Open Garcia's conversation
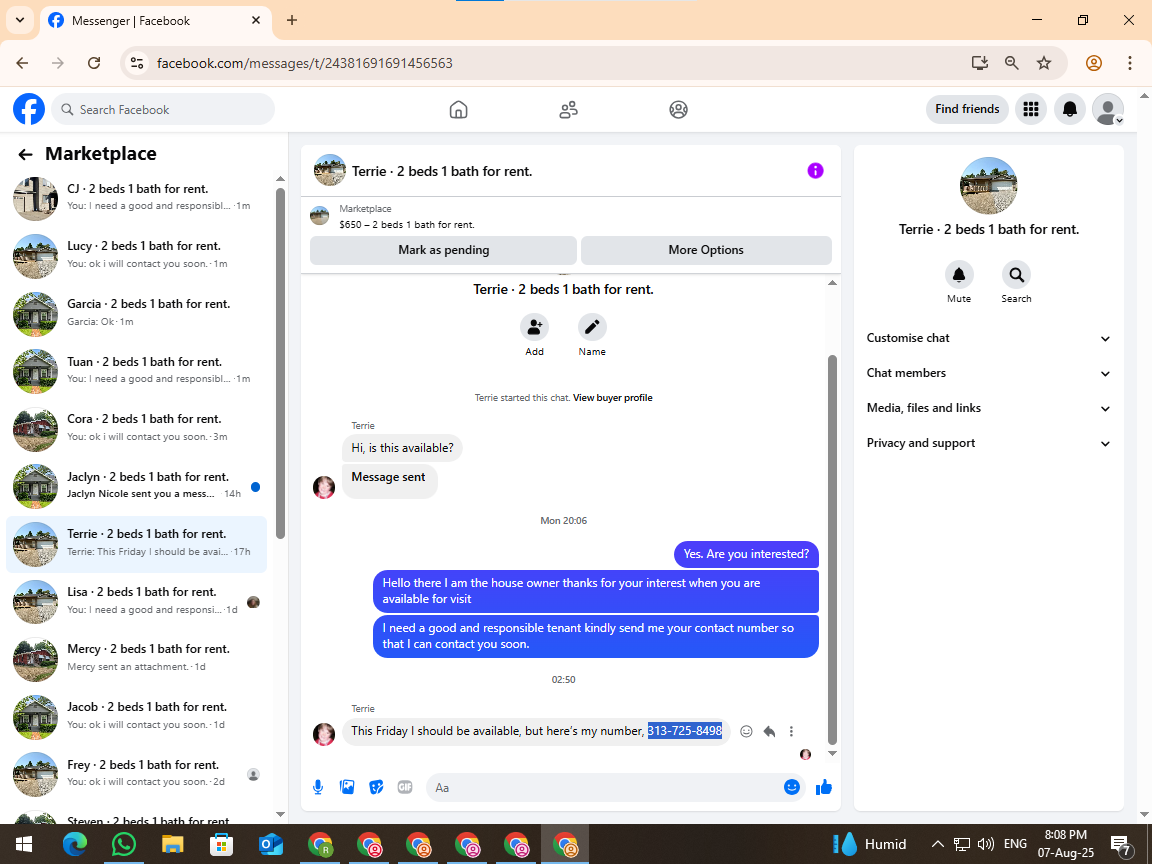The width and height of the screenshot is (1152, 864). (137, 313)
